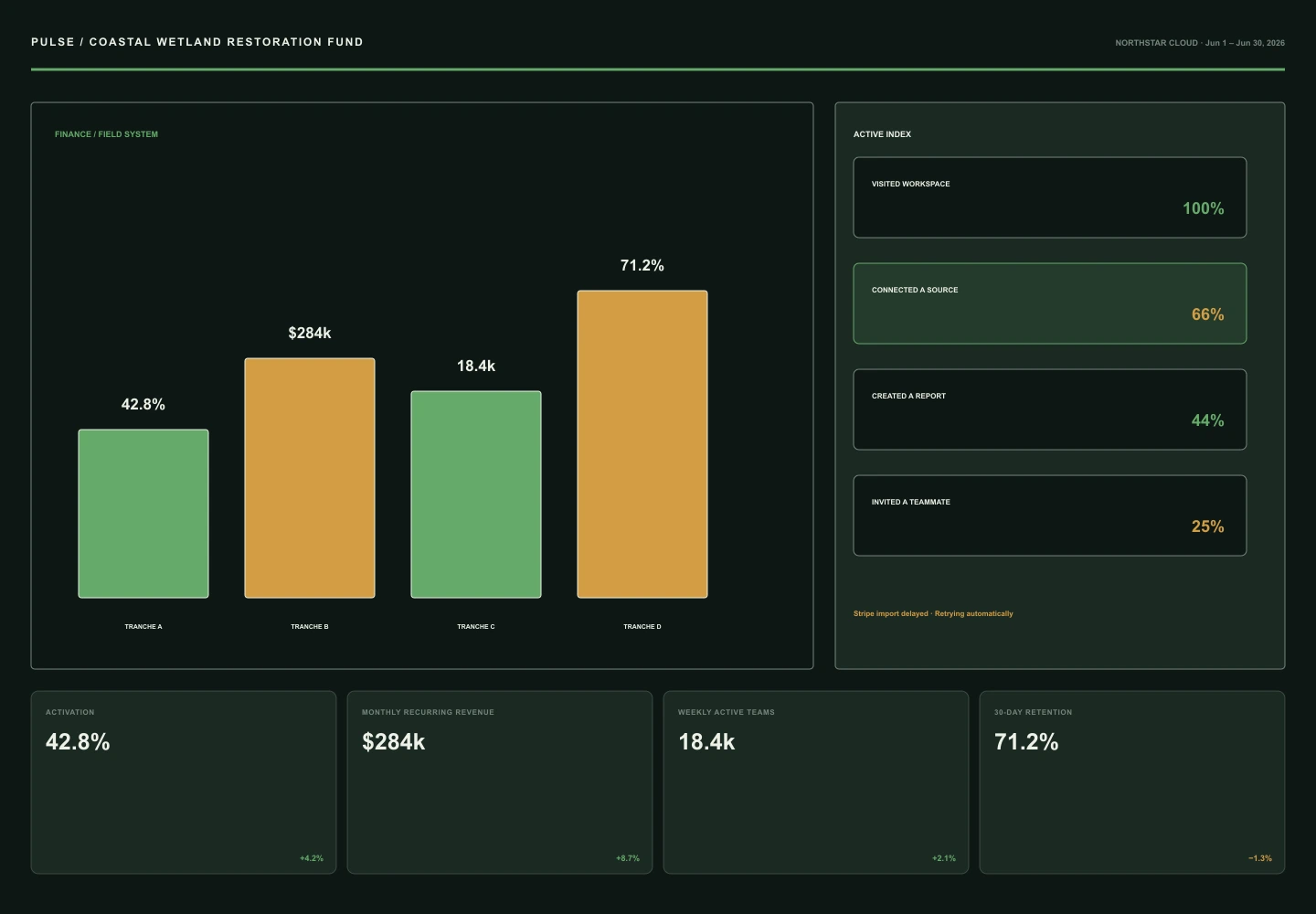Click the +8.7% change indicator

click(628, 858)
